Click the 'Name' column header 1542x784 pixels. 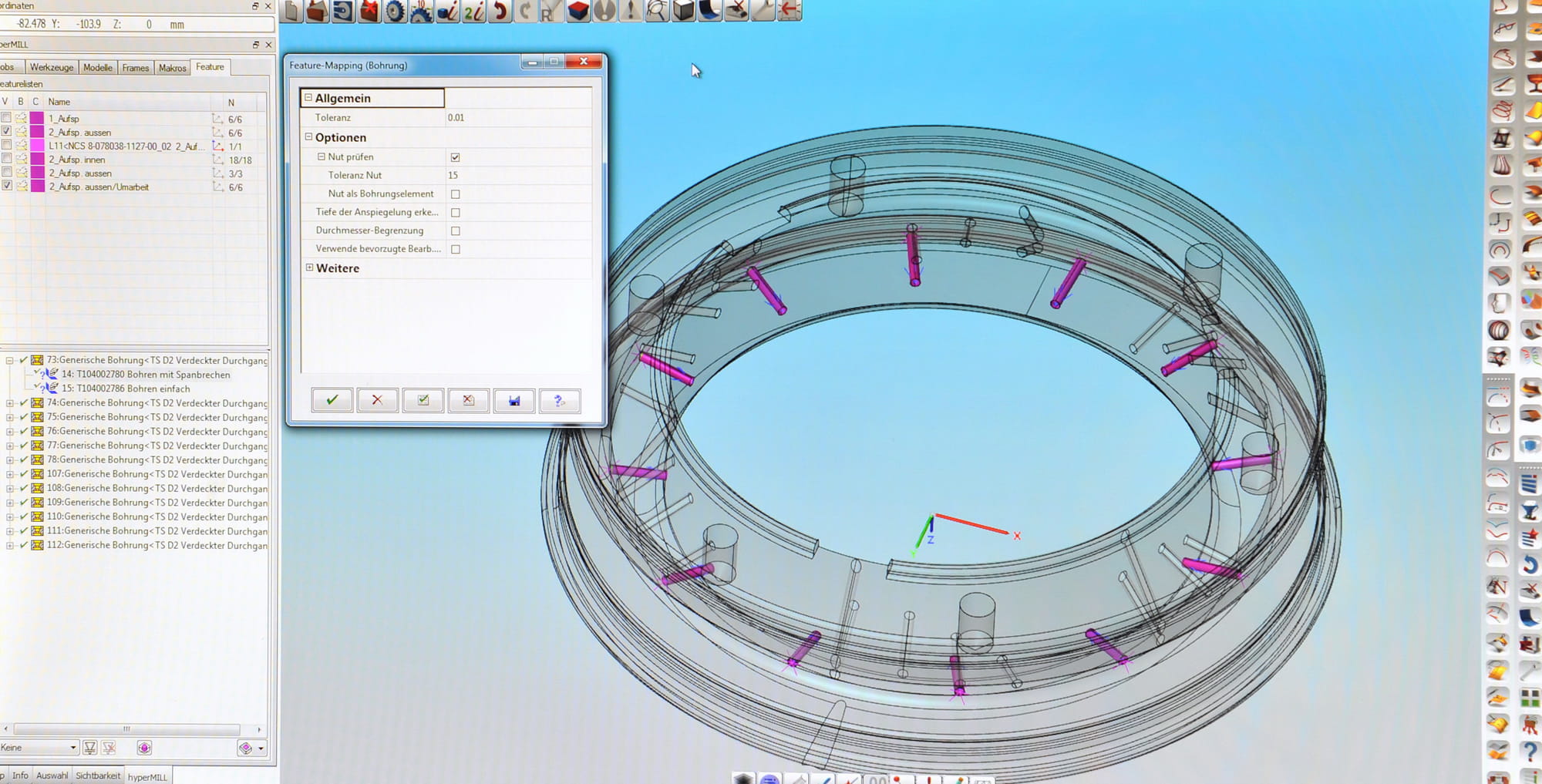coord(59,102)
